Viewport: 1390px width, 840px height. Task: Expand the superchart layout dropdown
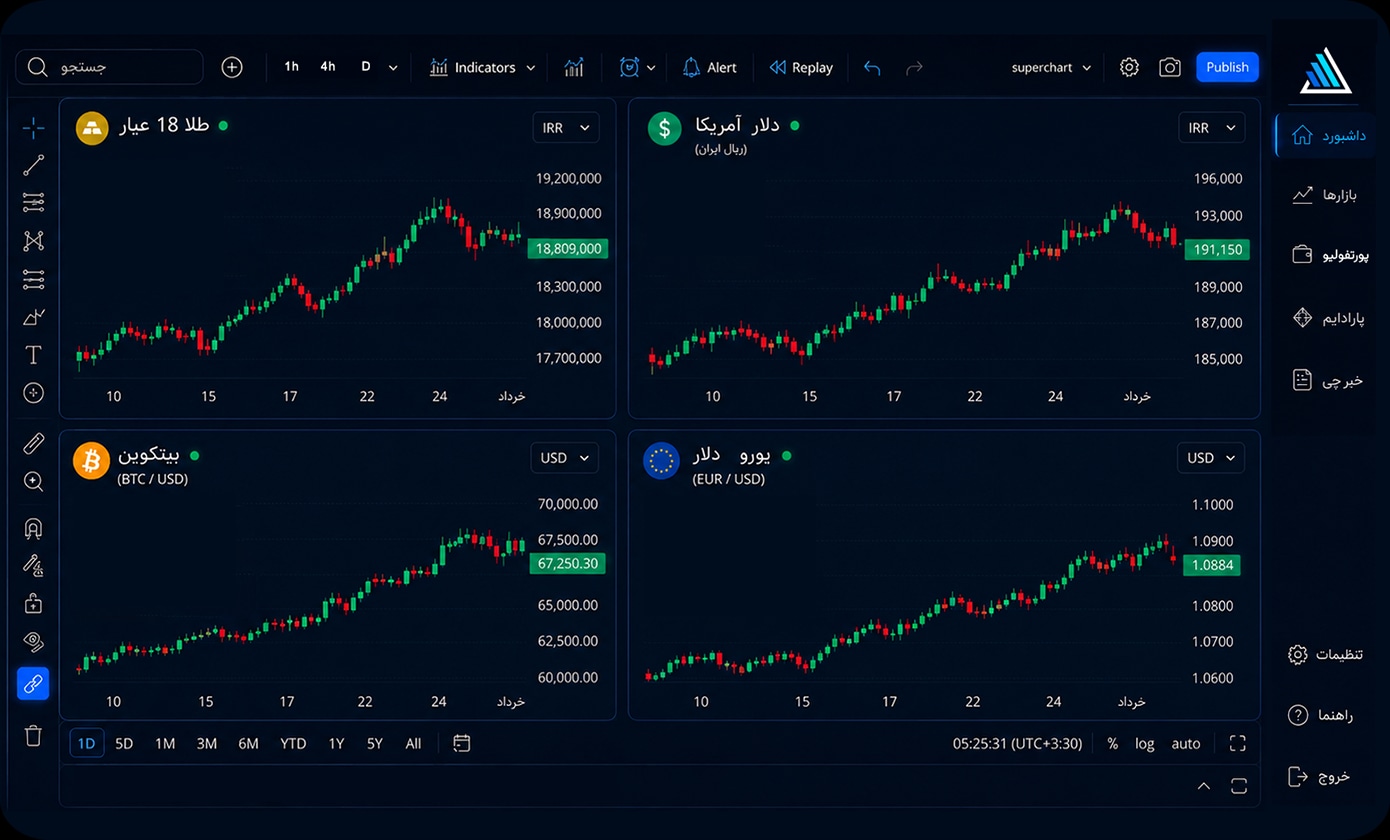(1051, 68)
